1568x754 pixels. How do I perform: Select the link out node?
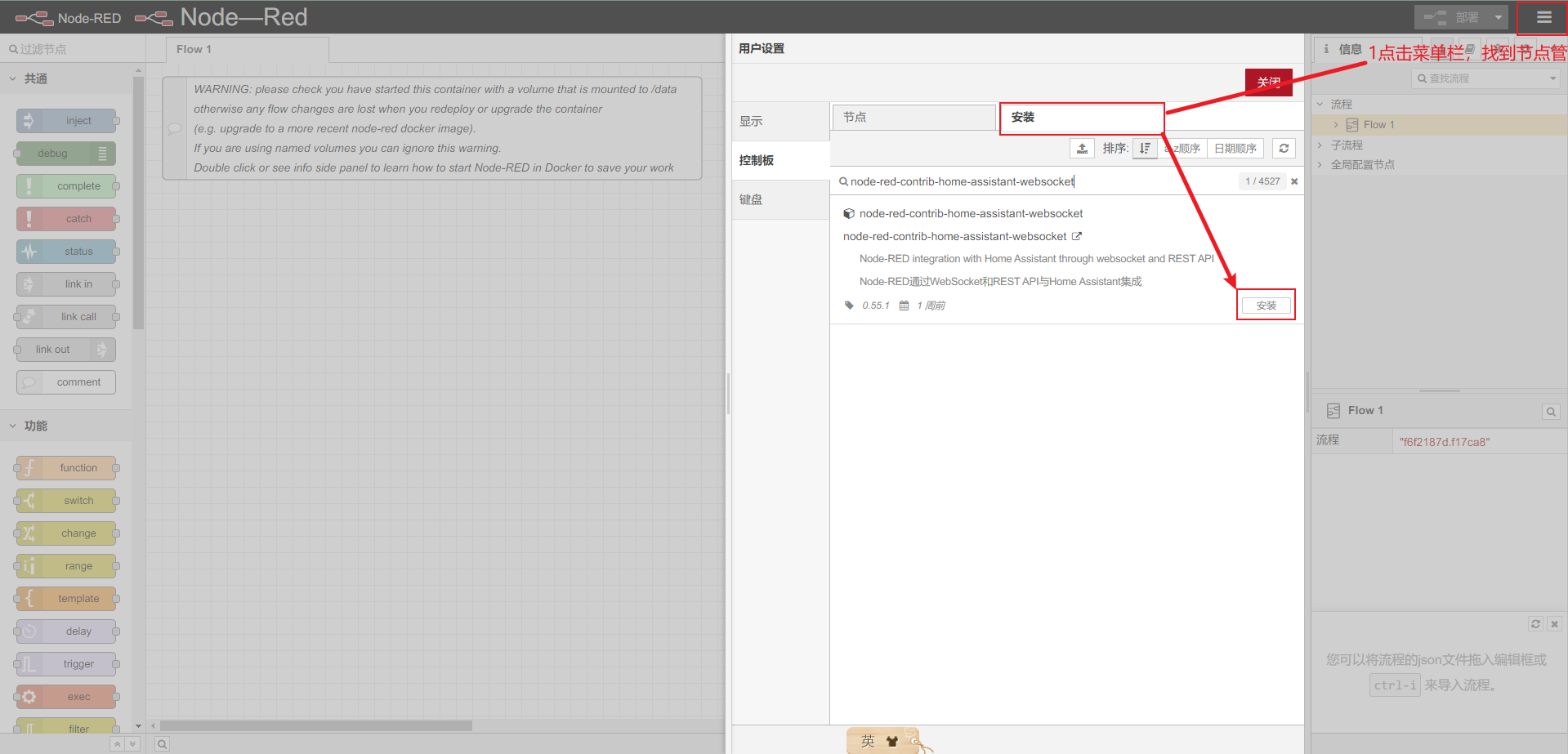(x=66, y=350)
